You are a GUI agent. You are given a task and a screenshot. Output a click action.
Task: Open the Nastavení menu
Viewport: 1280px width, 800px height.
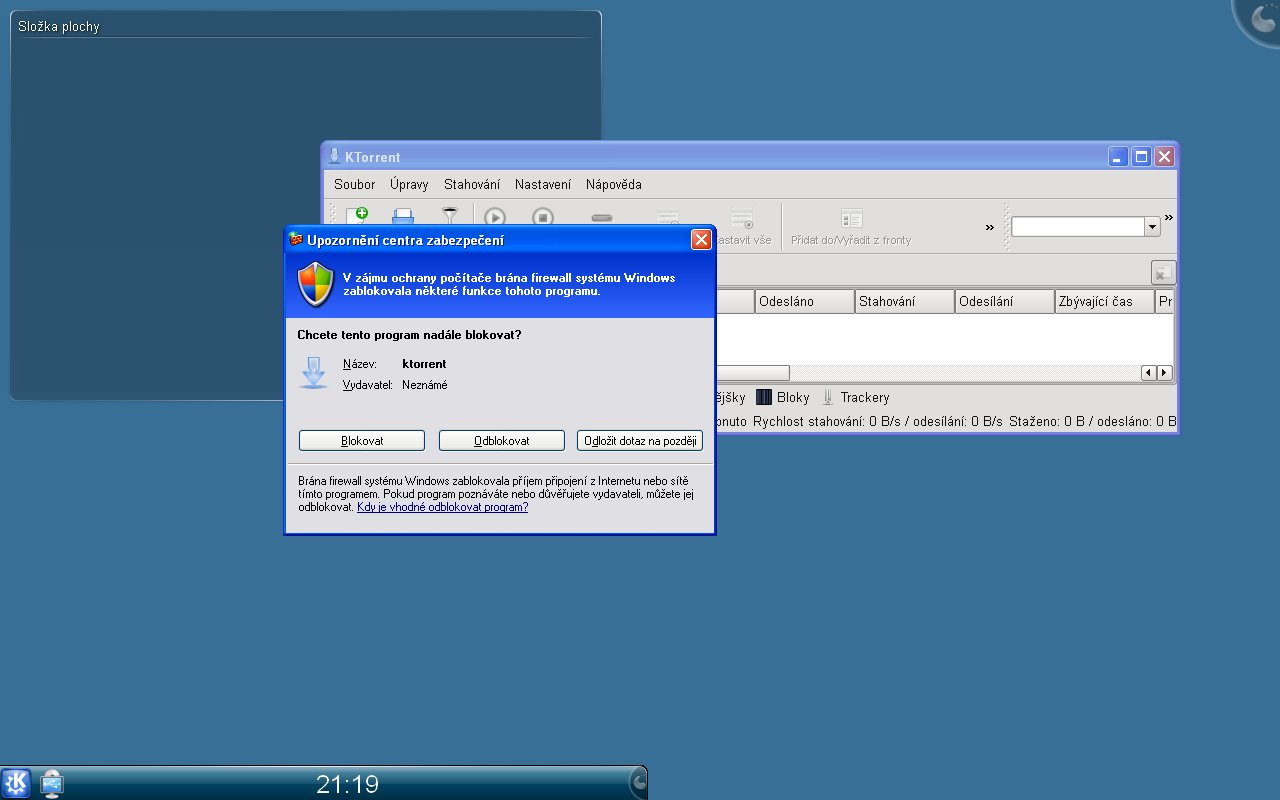(543, 184)
